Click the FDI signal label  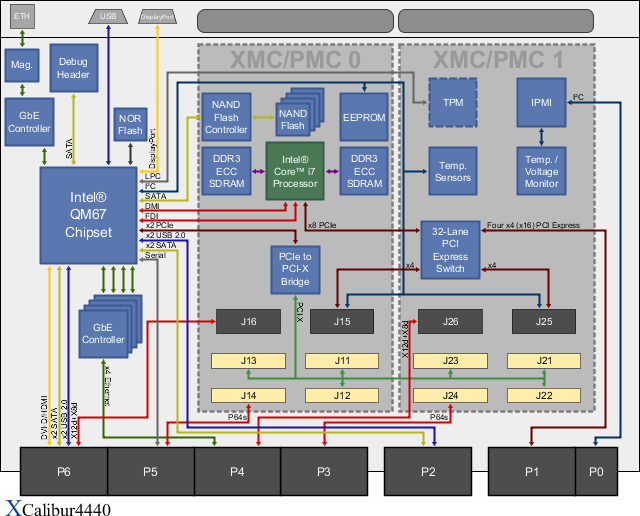click(151, 216)
